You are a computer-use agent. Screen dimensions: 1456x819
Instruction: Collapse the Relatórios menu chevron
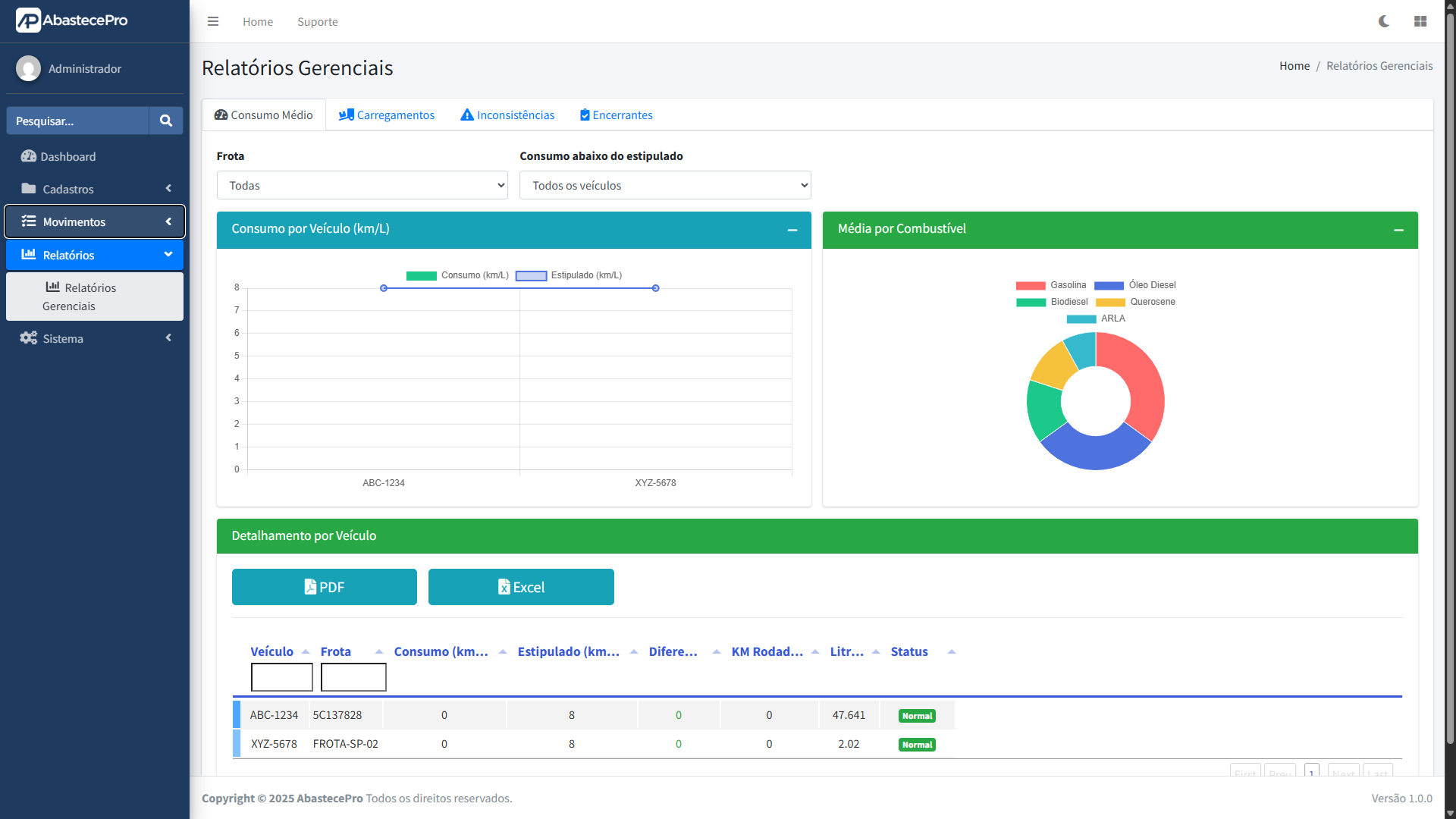click(x=168, y=255)
